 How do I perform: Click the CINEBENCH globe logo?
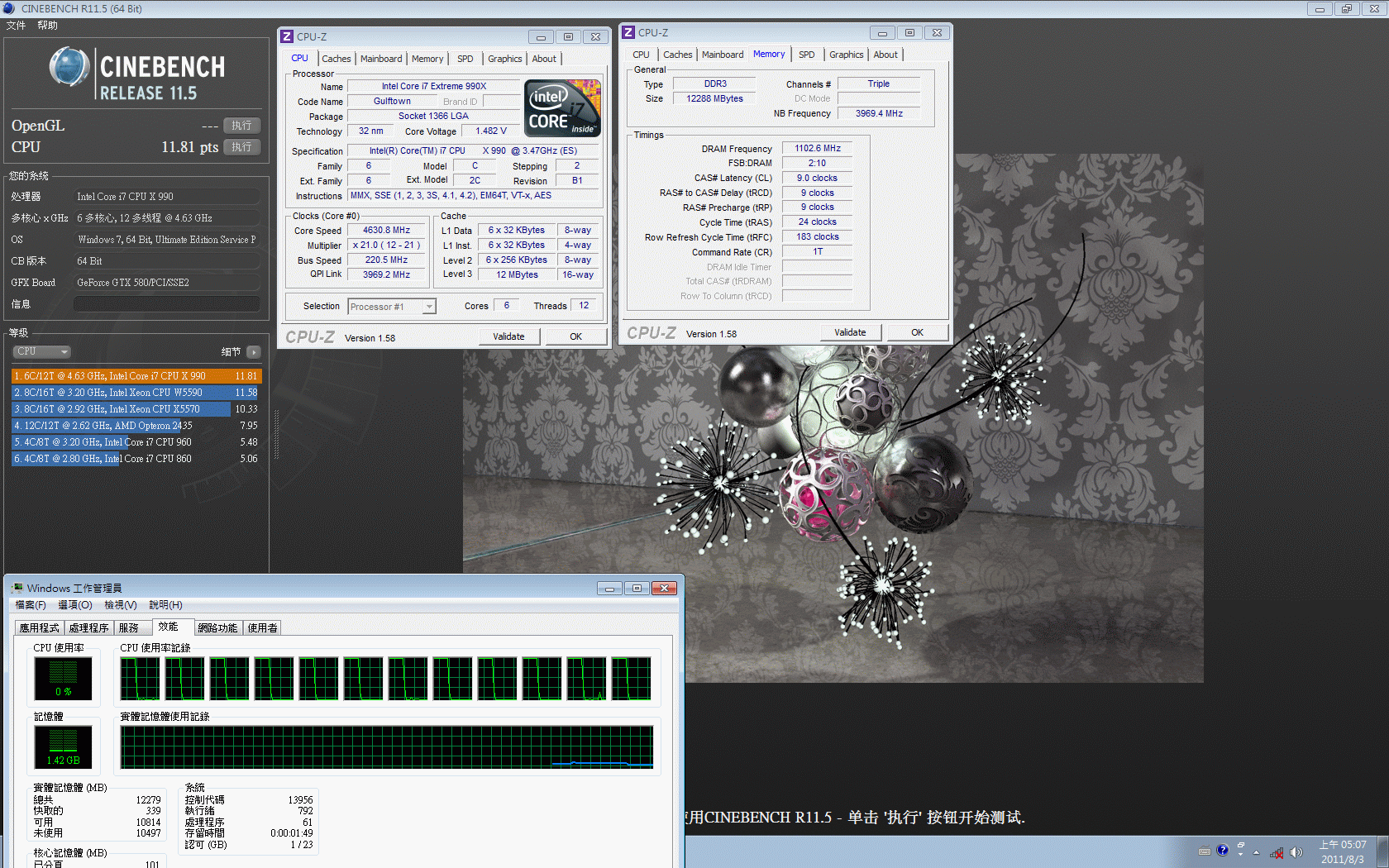pyautogui.click(x=69, y=67)
